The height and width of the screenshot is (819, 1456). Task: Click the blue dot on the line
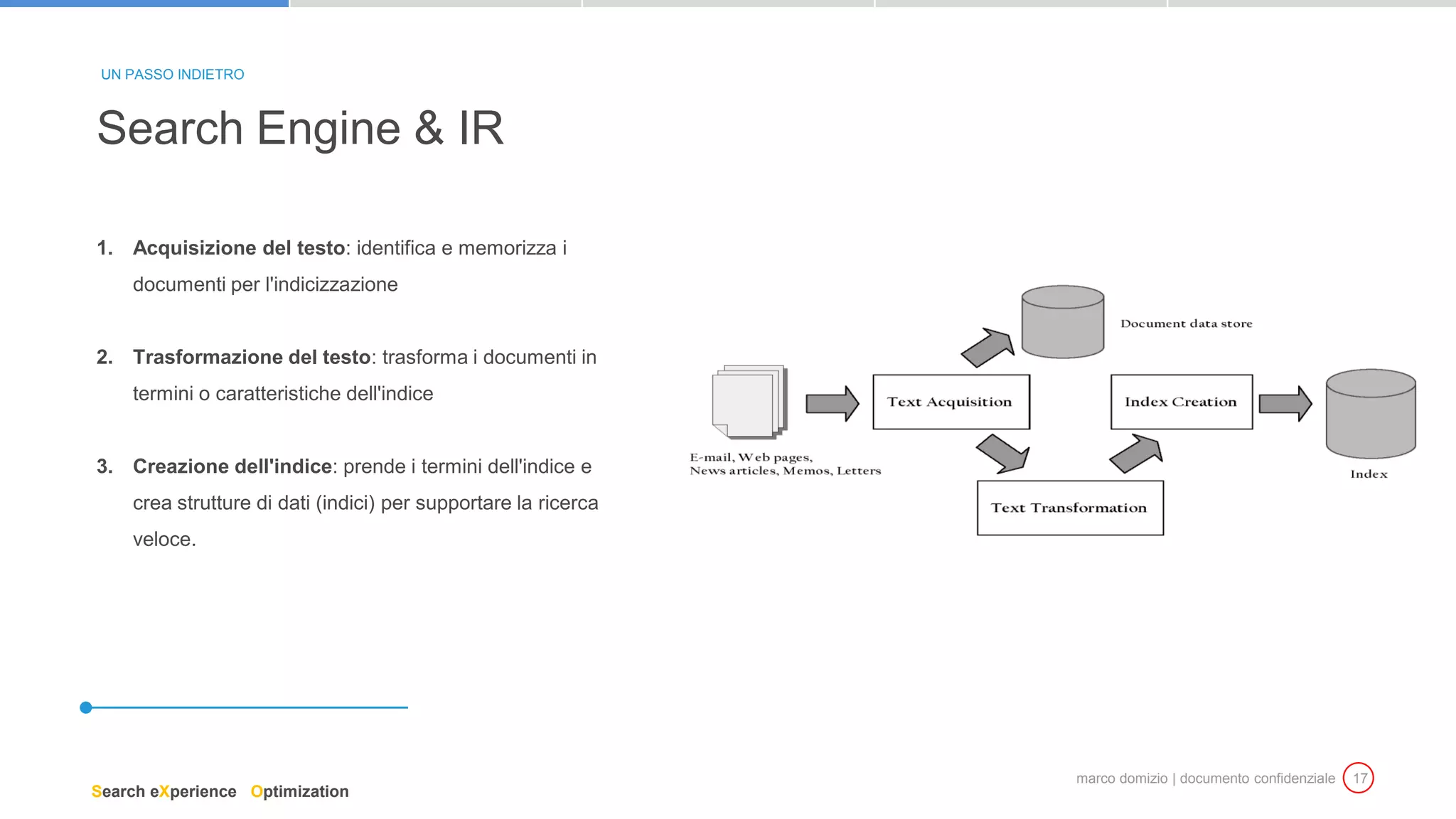[86, 707]
